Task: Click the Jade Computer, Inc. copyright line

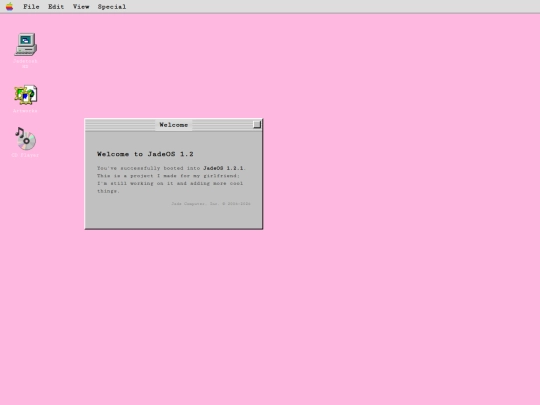Action: [x=211, y=204]
